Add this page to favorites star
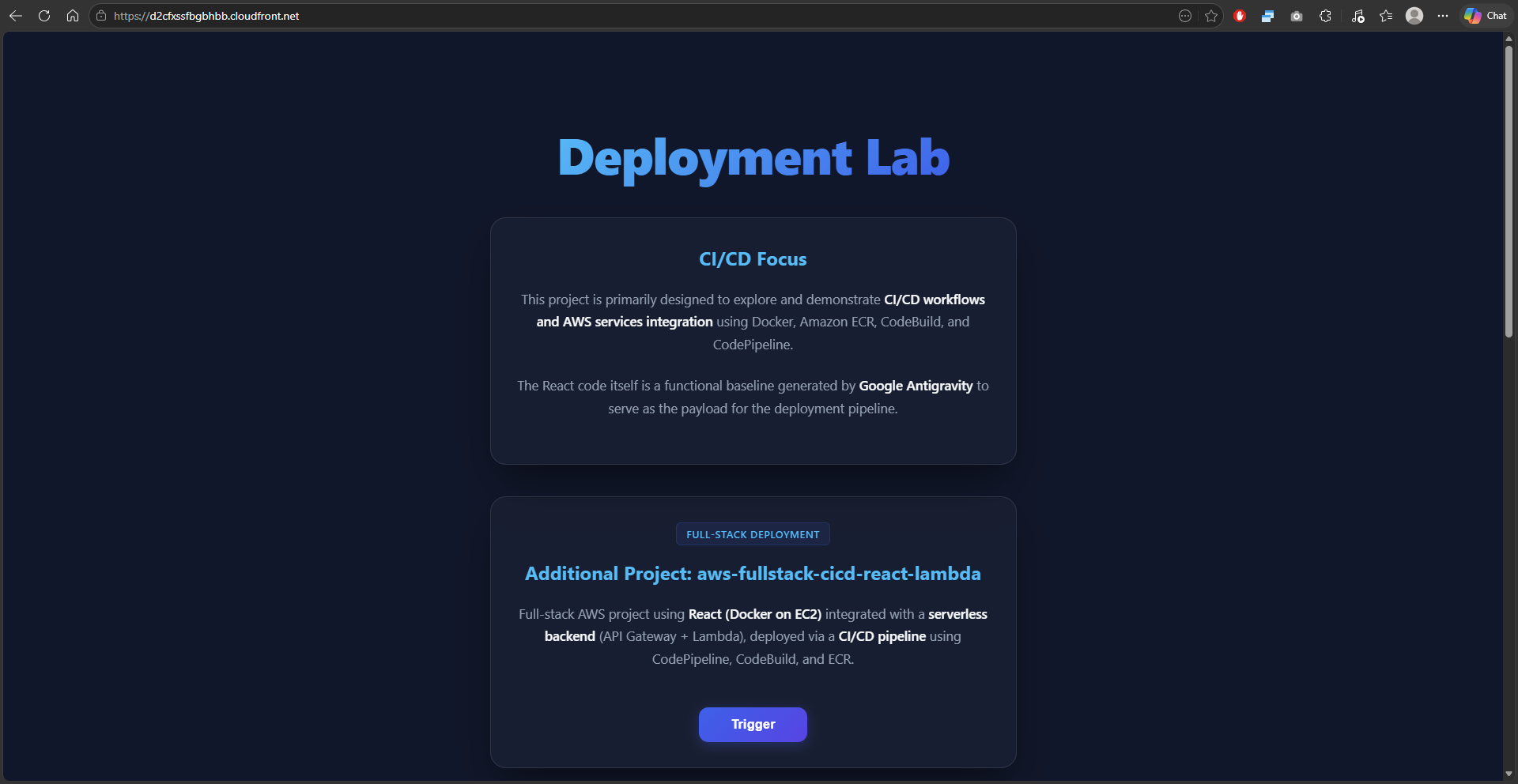Viewport: 1518px width, 784px height. (x=1210, y=16)
